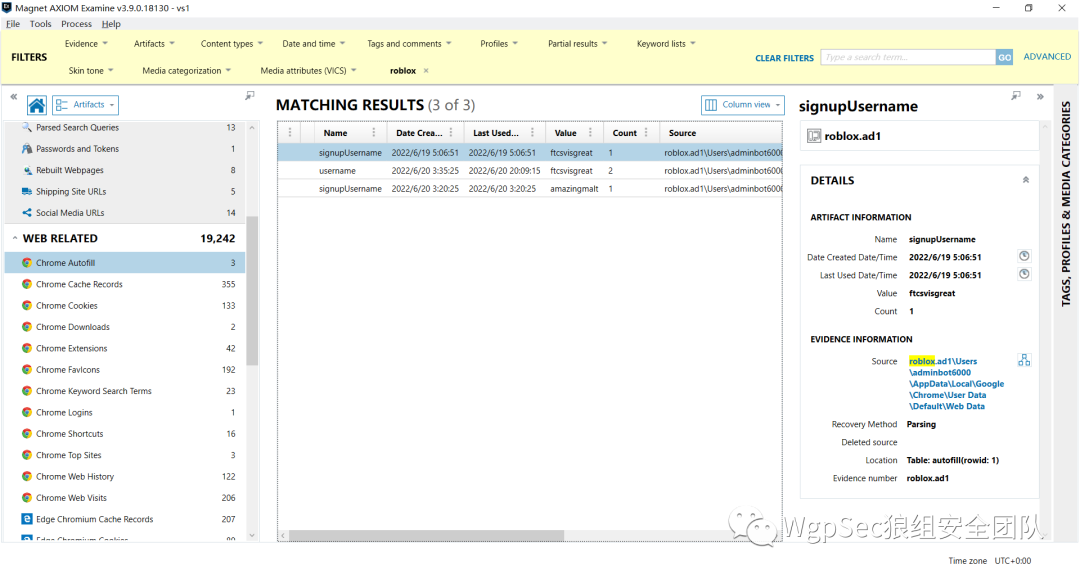Open Chrome Downloads category

pos(125,326)
